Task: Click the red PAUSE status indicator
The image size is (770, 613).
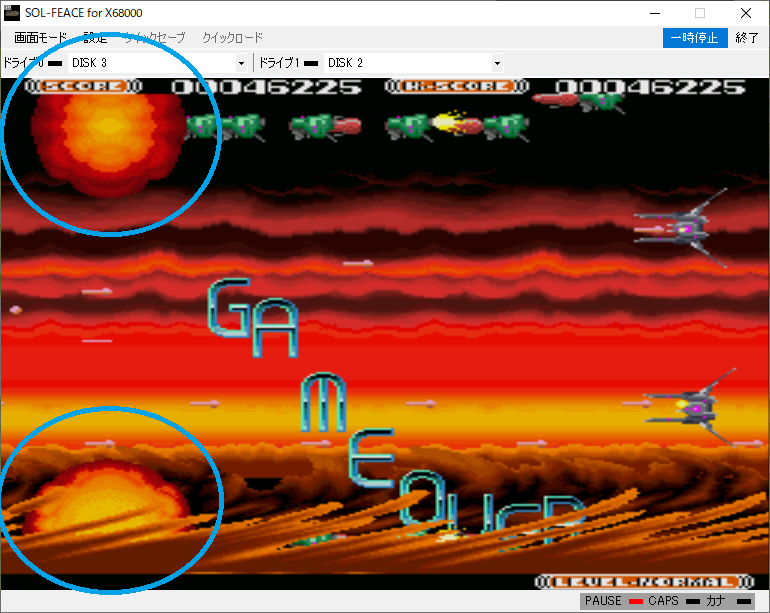Action: coord(636,601)
